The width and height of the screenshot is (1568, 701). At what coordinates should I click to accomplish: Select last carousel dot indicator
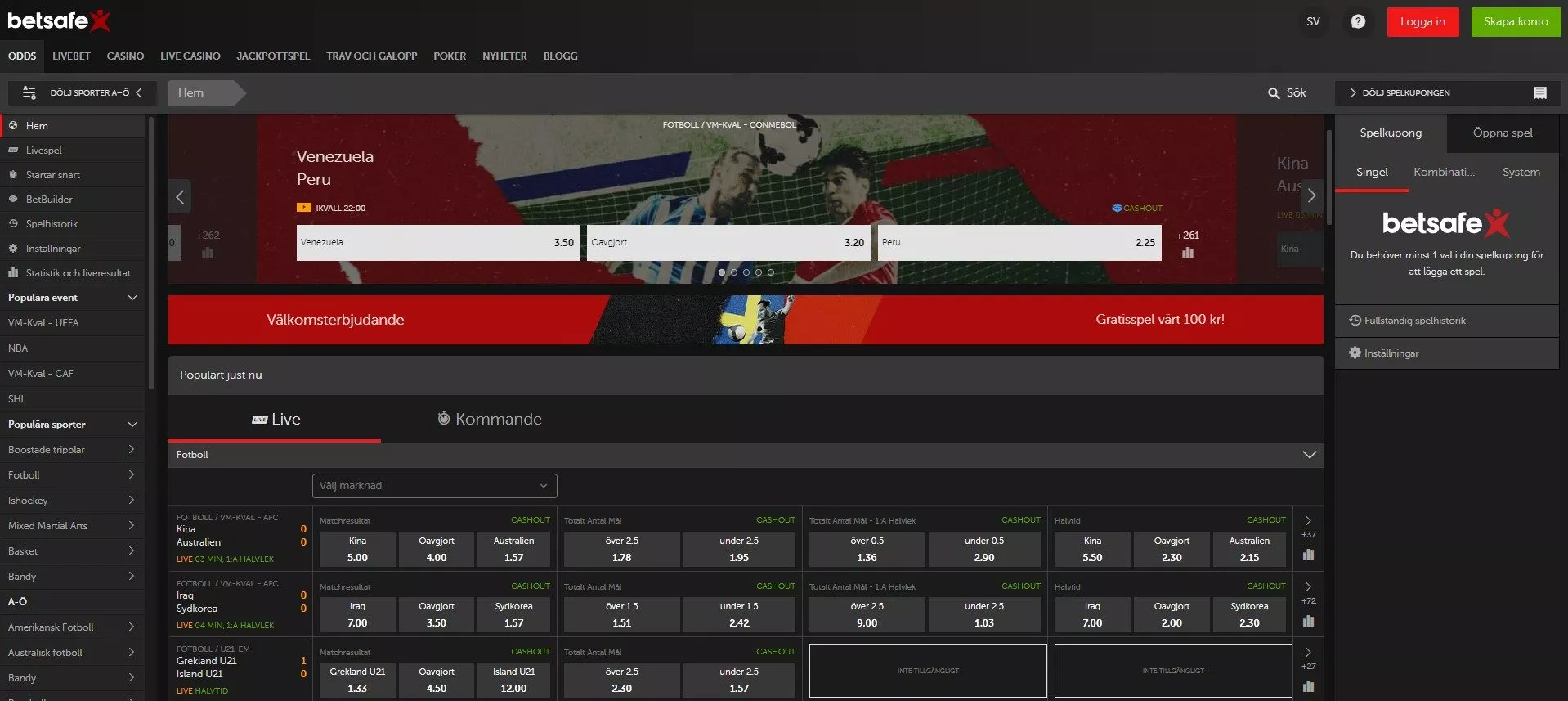[x=770, y=272]
